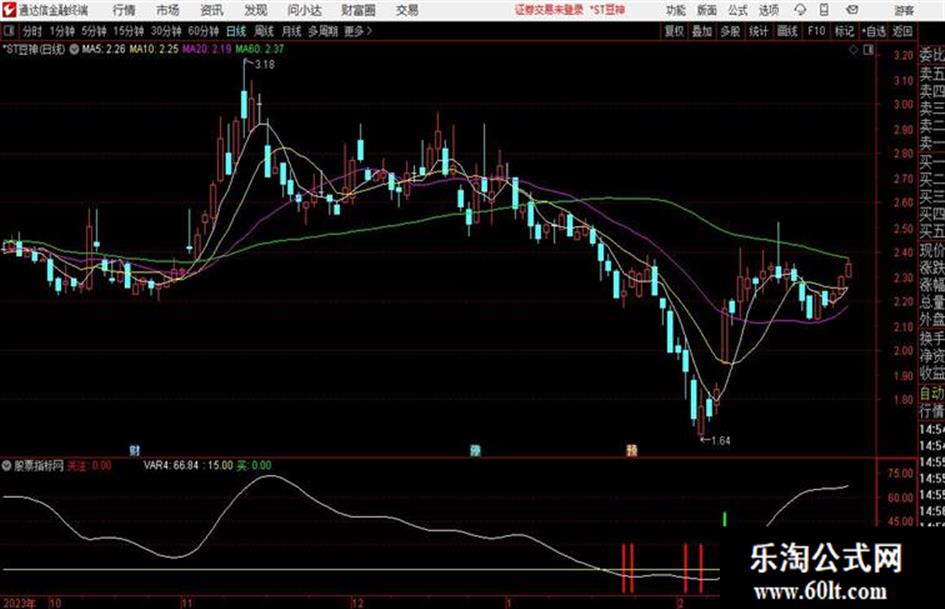Screen dimensions: 945x609
Task: Open the 功能 menu
Action: (x=676, y=10)
